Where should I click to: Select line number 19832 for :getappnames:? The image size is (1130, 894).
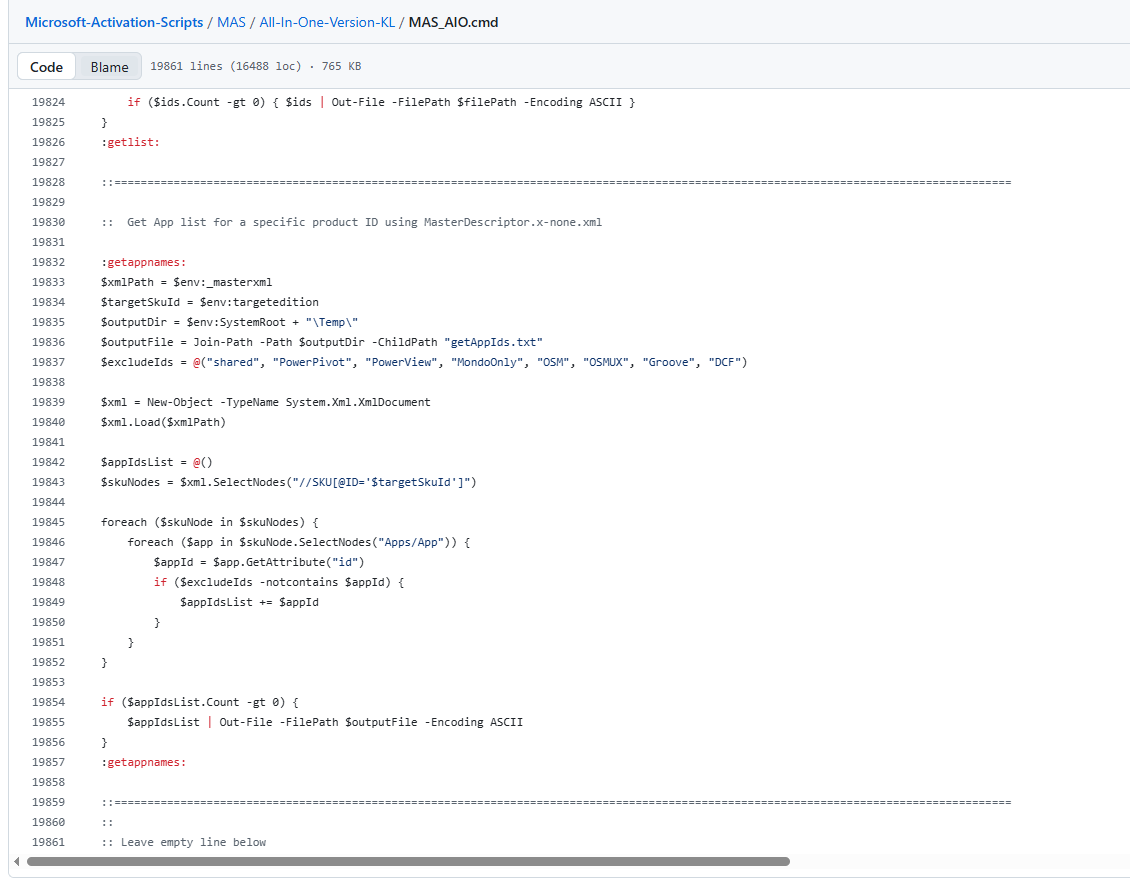[x=48, y=262]
